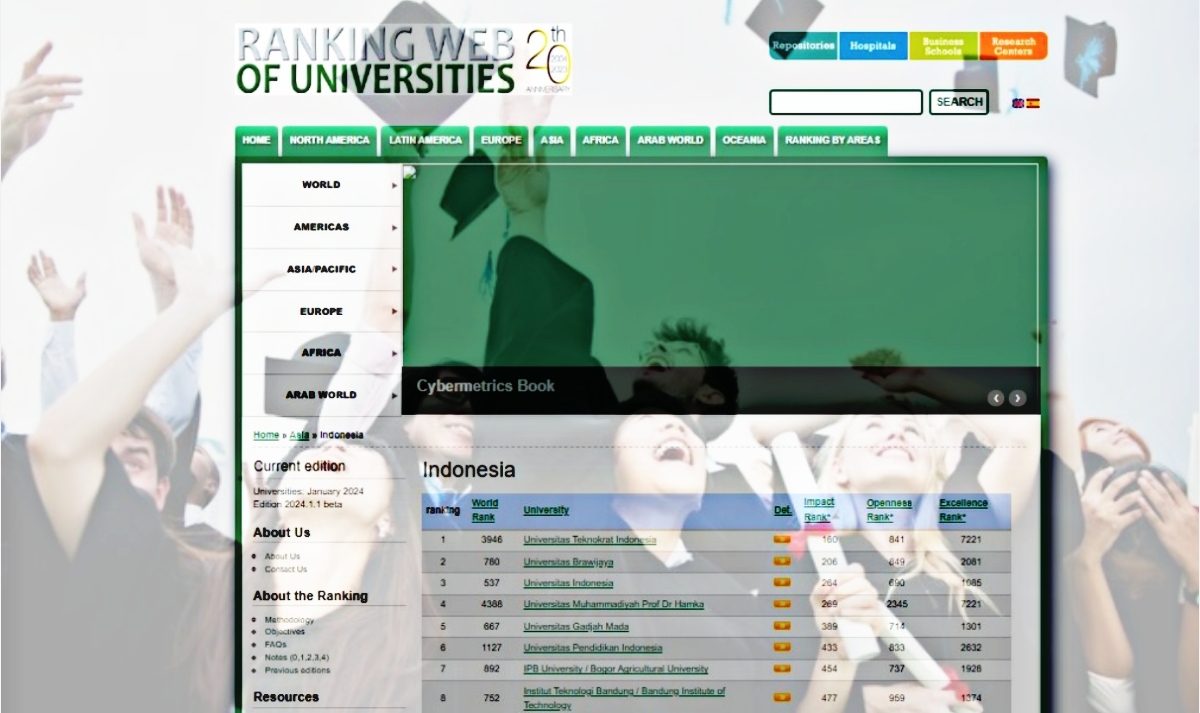The image size is (1200, 713).
Task: Open details icon for Universitas Indonesia row
Action: 782,582
